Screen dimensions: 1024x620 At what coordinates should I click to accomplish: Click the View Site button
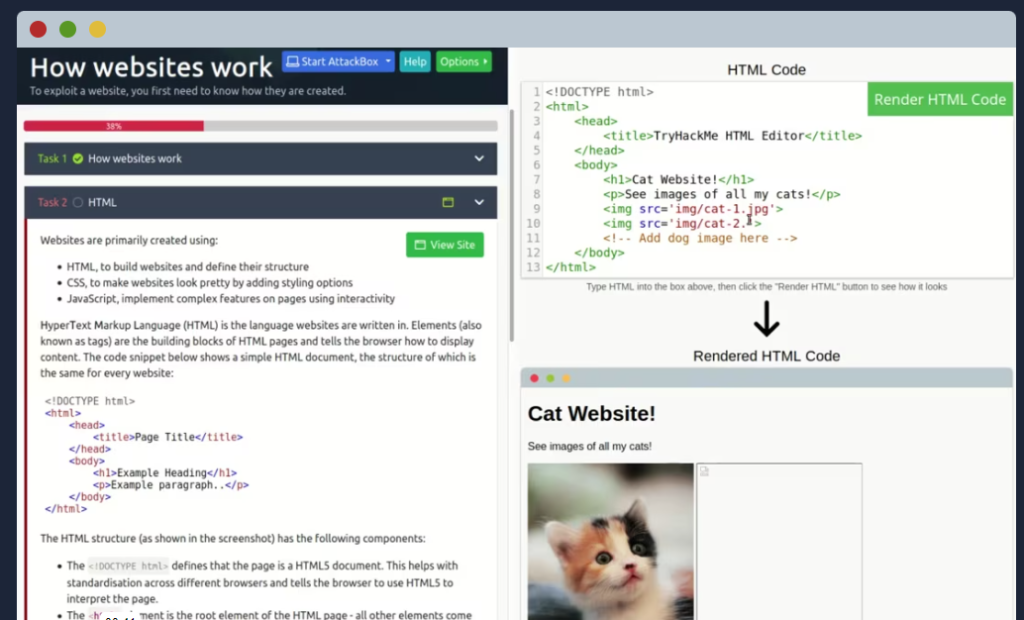pos(445,245)
